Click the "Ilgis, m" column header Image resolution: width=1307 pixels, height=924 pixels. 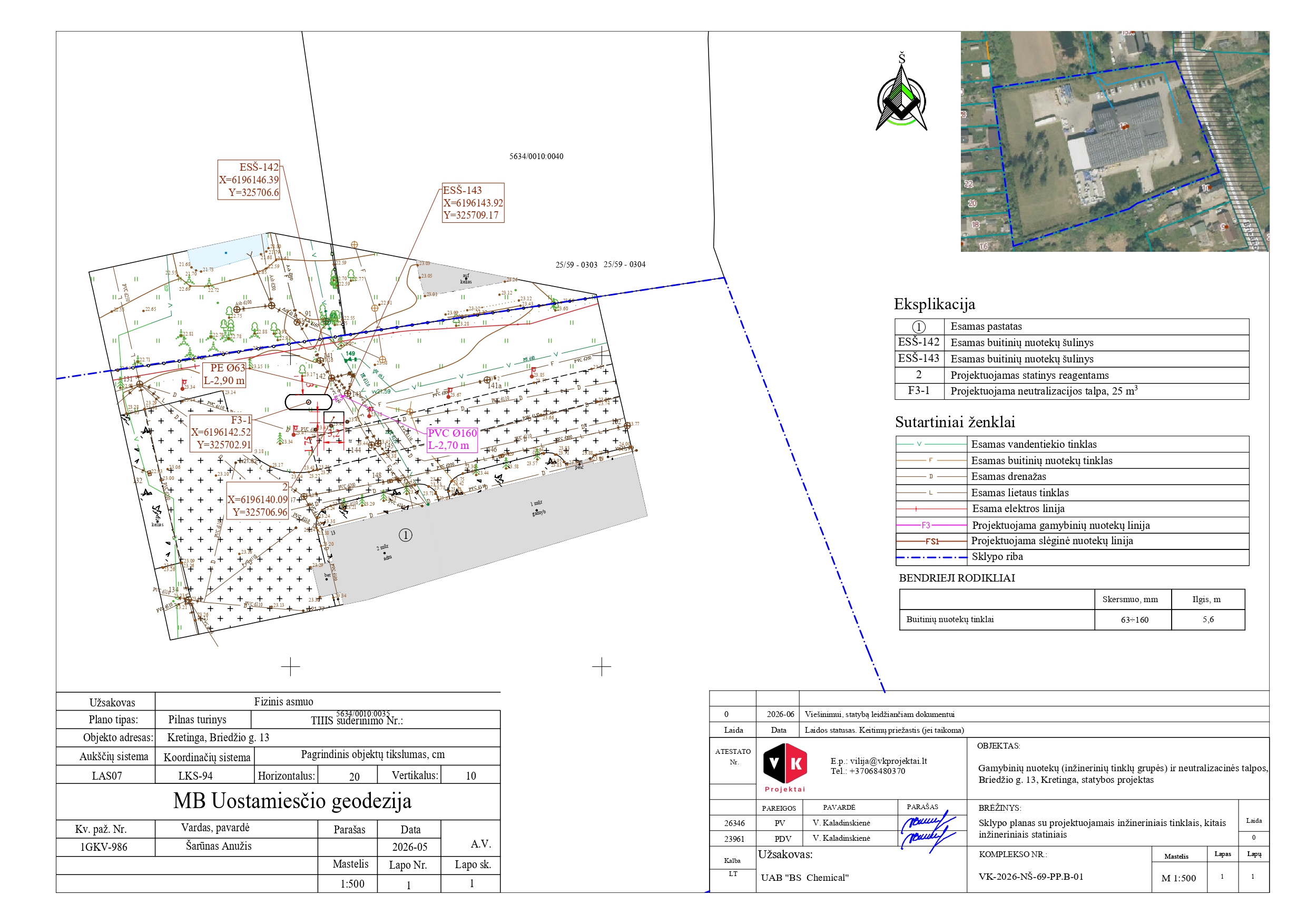pyautogui.click(x=1207, y=599)
